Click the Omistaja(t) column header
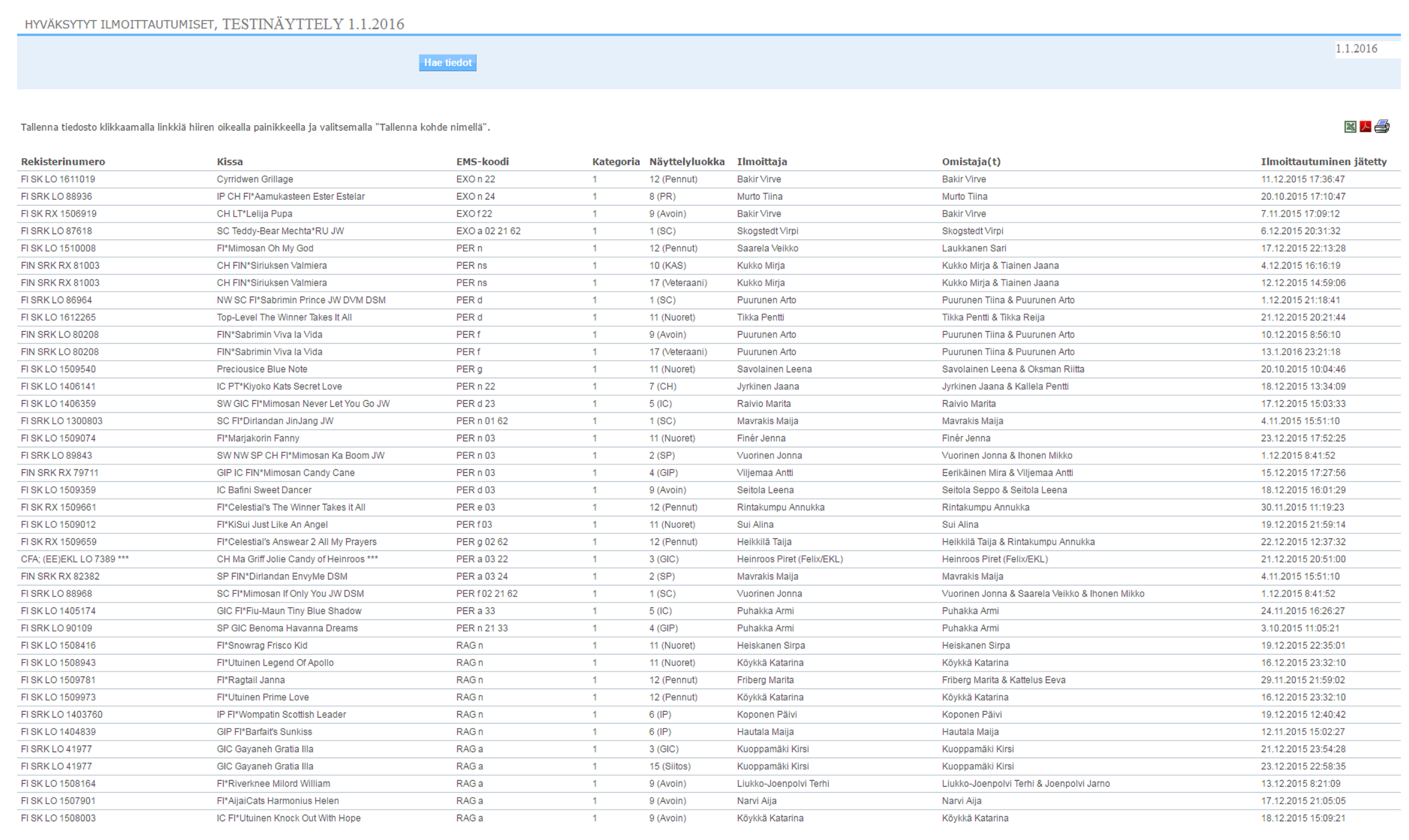 tap(971, 162)
